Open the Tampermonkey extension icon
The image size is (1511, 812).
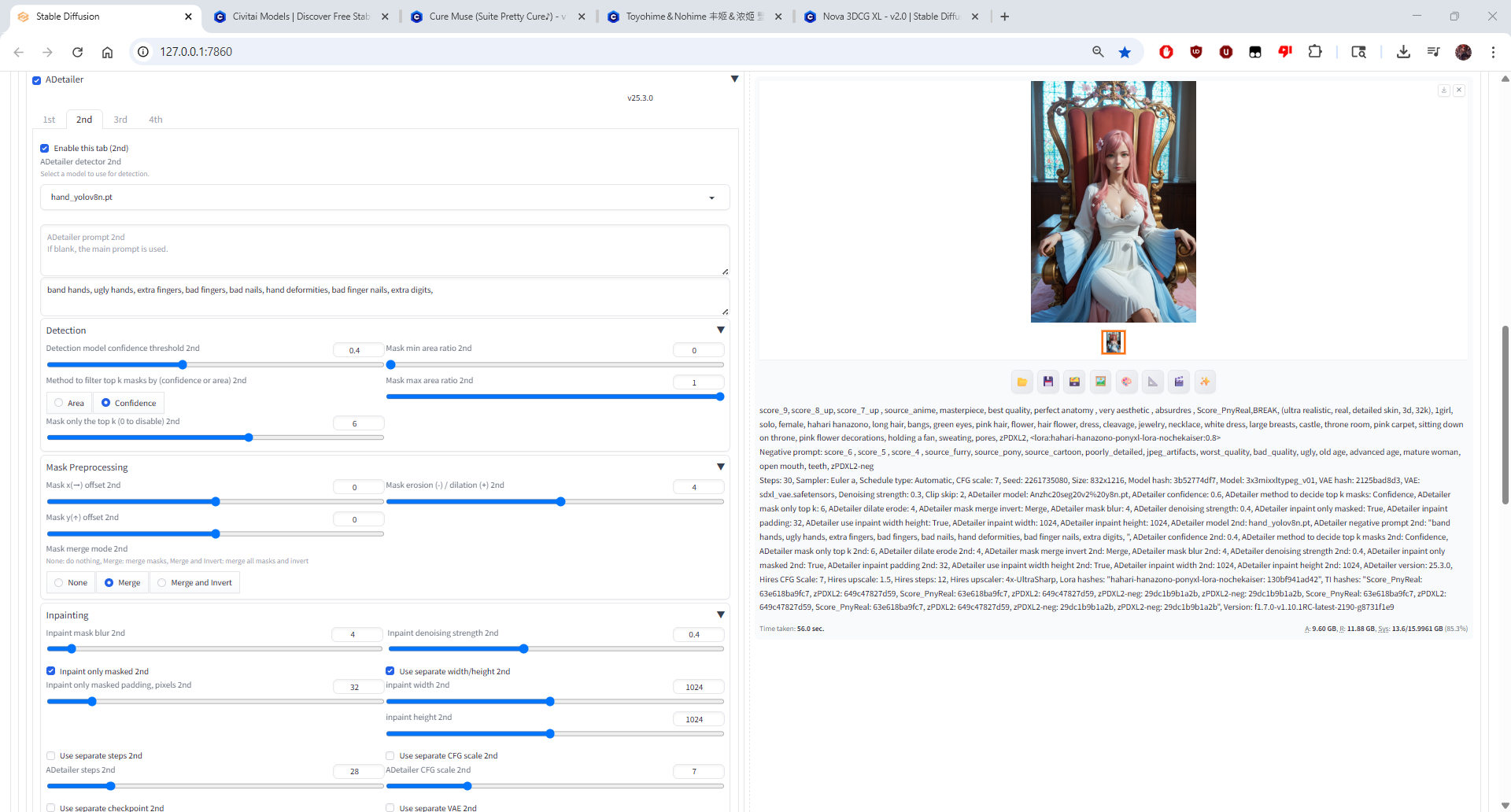pos(1255,52)
